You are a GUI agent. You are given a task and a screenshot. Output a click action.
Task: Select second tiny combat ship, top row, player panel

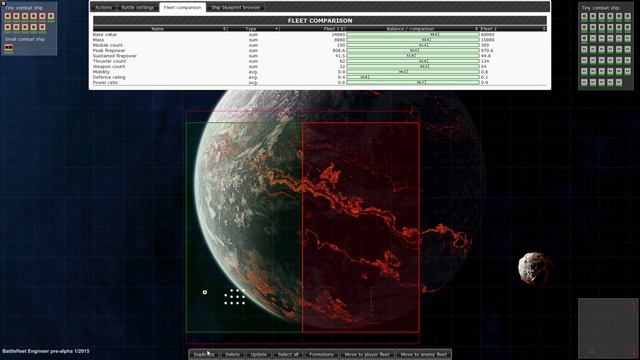[16, 16]
